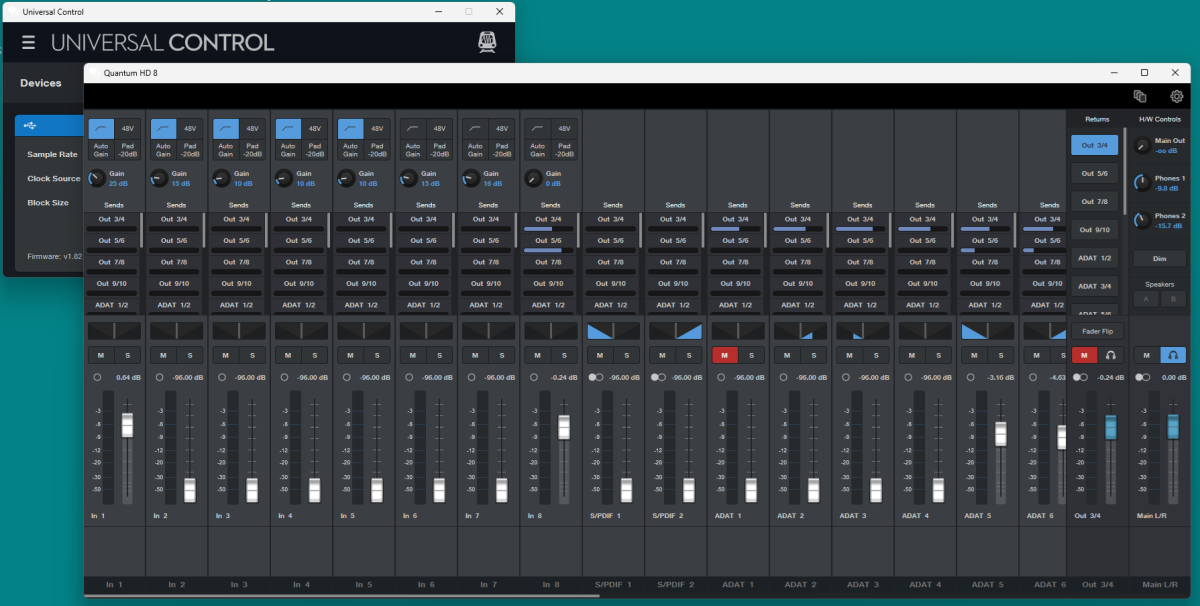This screenshot has height=606, width=1200.
Task: Click Block Size in Universal Control
Action: click(x=48, y=203)
